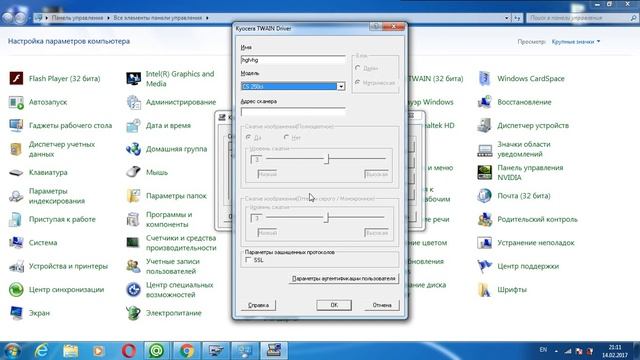Adjust color compression level slider handle
This screenshot has width=640, height=360.
point(327,159)
